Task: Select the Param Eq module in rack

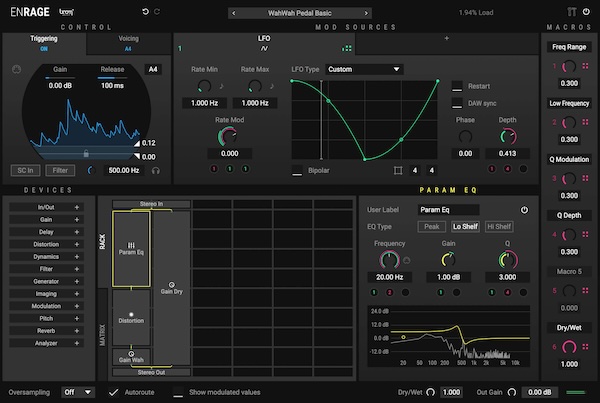Action: (x=131, y=249)
